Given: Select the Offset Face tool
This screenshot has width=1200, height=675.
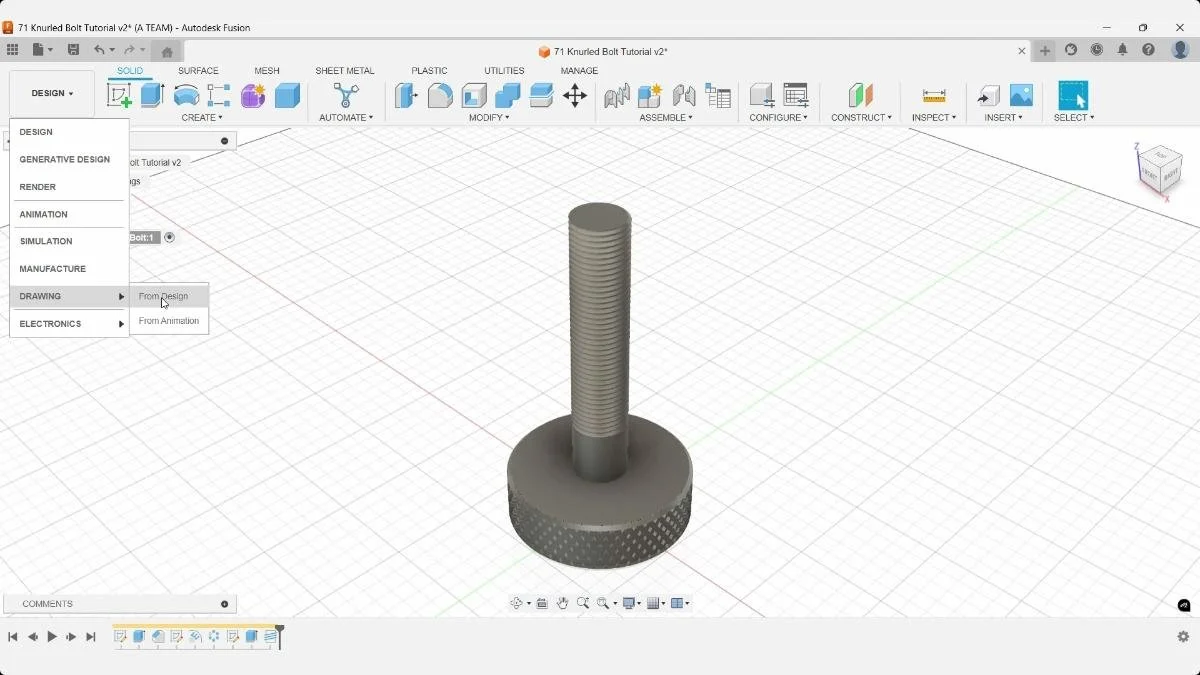Looking at the screenshot, I should point(541,96).
